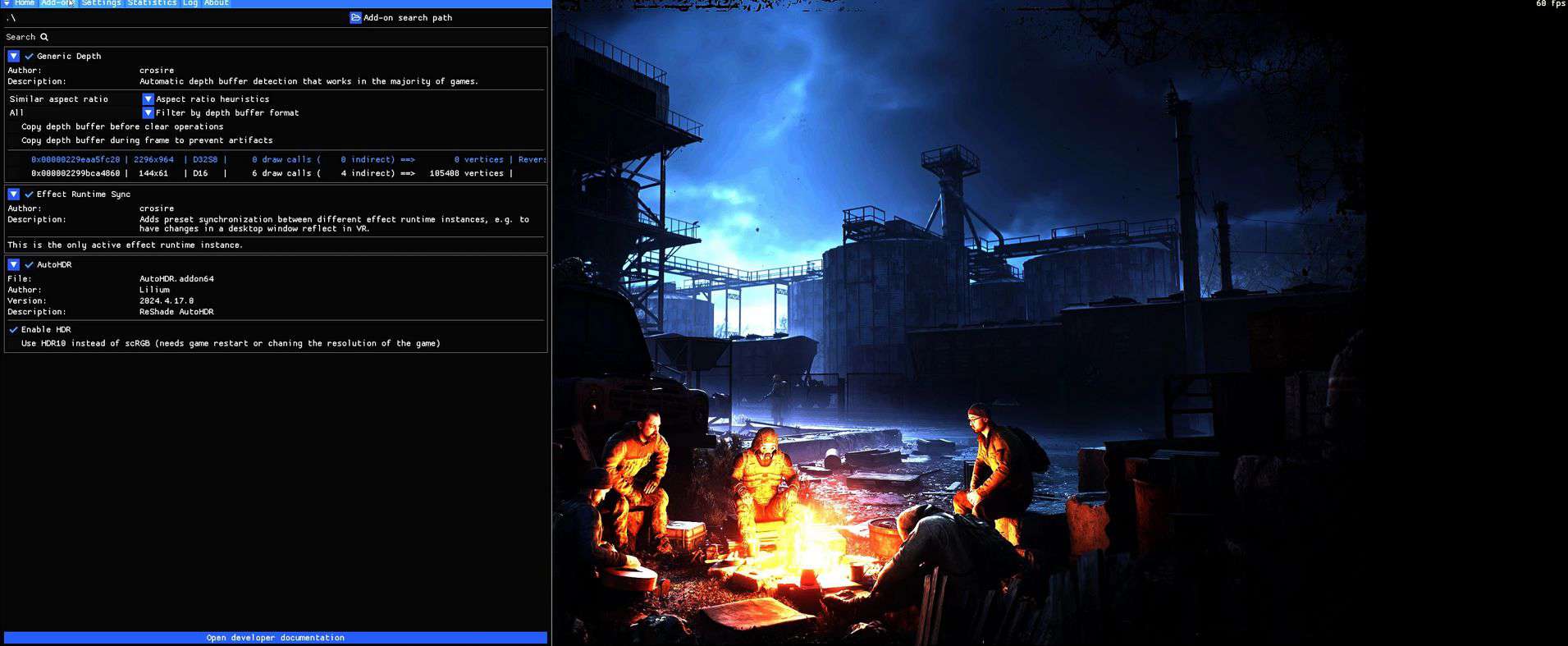Collapse the Effect Runtime Sync section
The width and height of the screenshot is (1568, 646).
[14, 195]
